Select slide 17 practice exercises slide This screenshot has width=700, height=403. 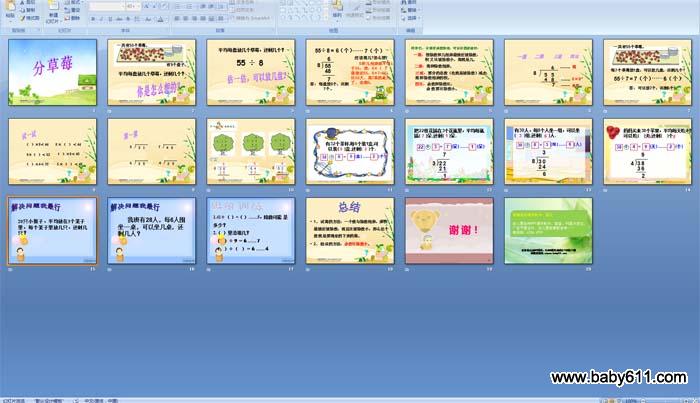tap(250, 231)
